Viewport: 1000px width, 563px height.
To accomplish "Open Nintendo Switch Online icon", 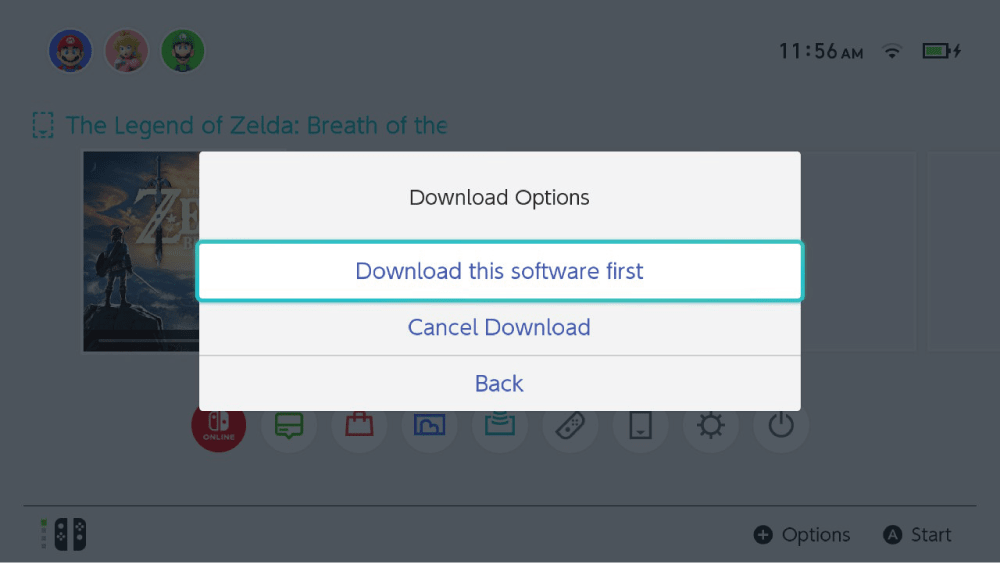I will click(218, 426).
